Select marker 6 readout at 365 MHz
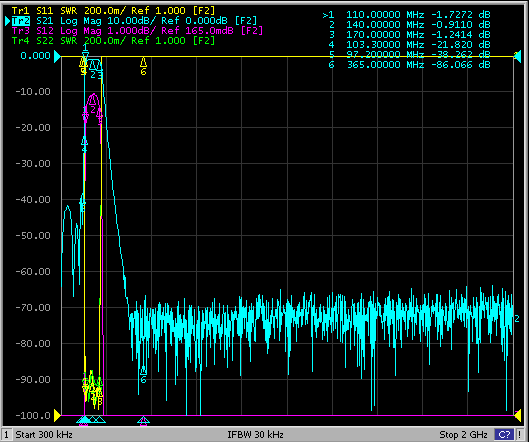529x442 pixels. coord(409,65)
